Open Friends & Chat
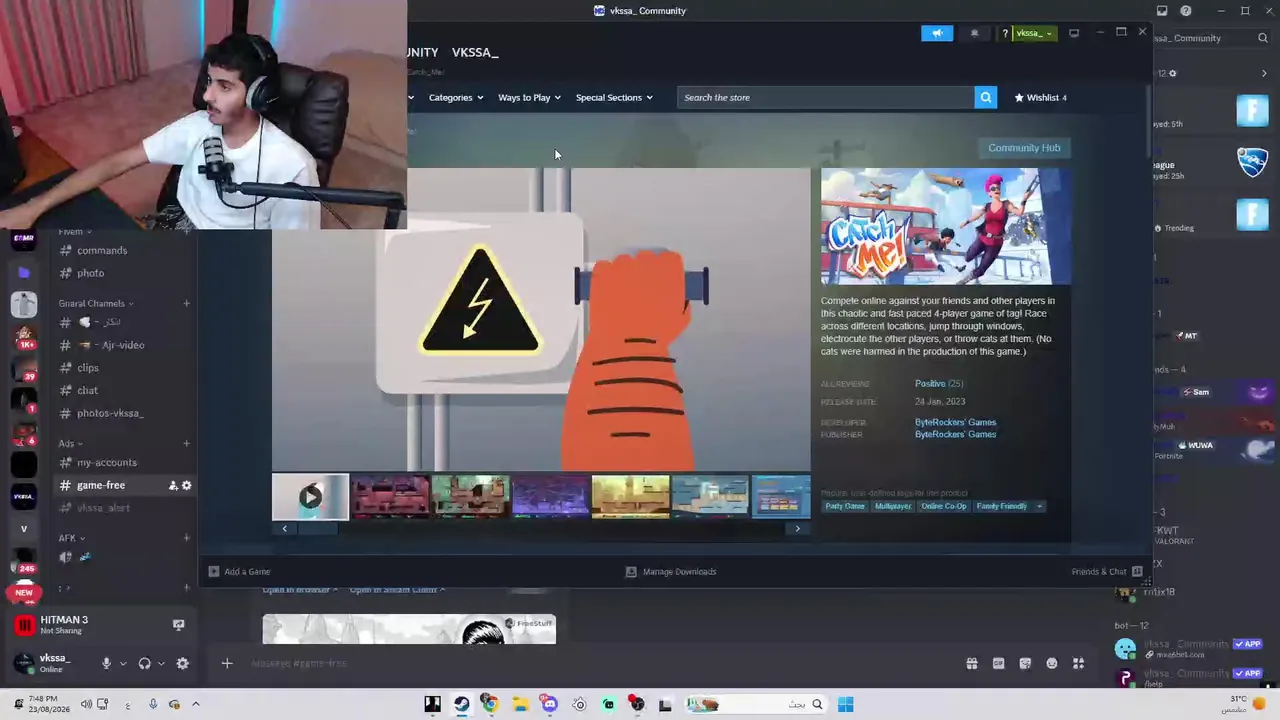The width and height of the screenshot is (1280, 720). point(1107,572)
